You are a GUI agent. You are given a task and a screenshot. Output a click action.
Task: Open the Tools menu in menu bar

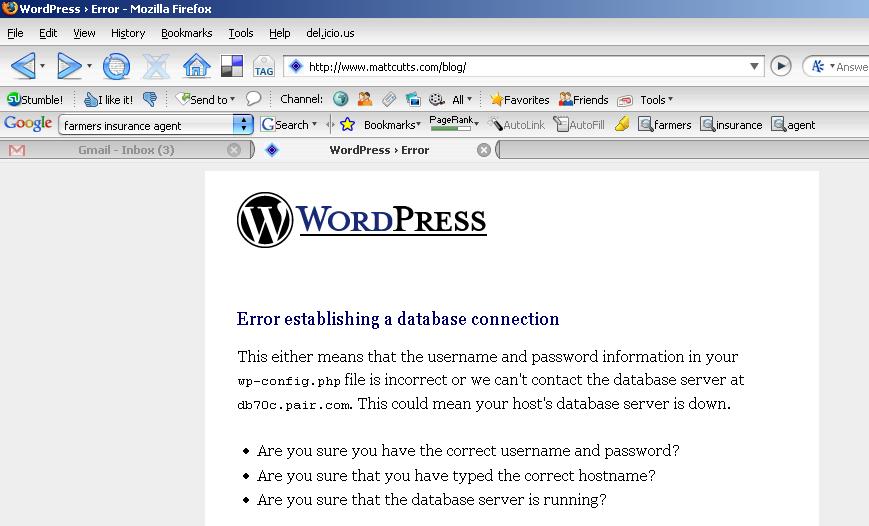(x=241, y=33)
